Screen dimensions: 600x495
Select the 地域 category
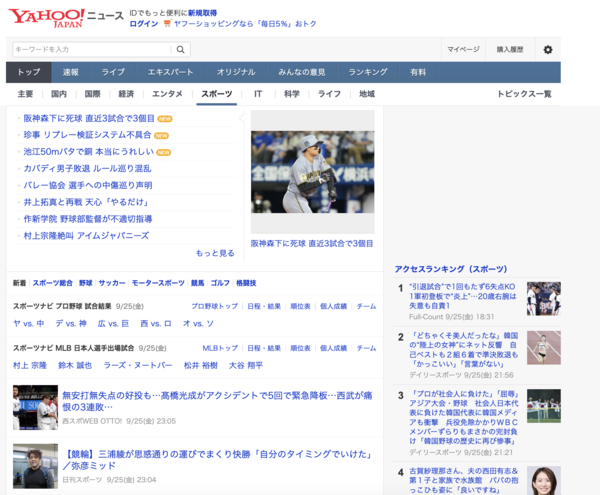click(x=367, y=94)
